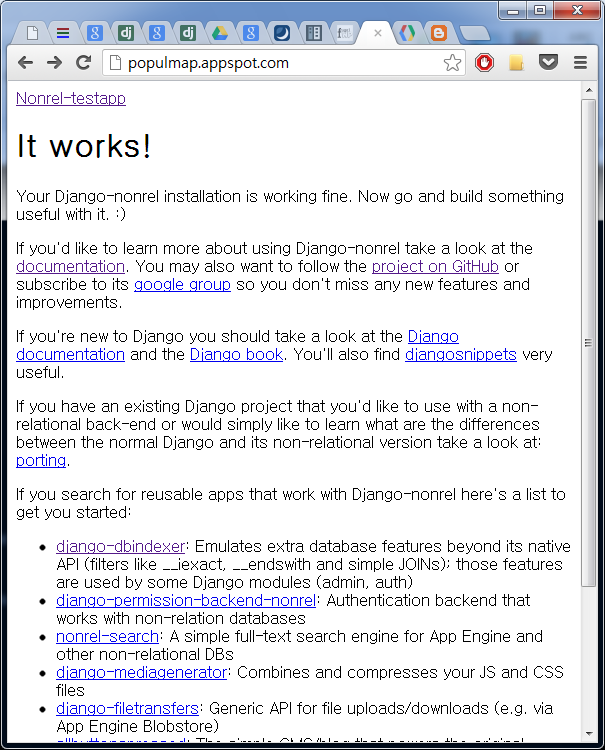Open the porting link

[41, 460]
